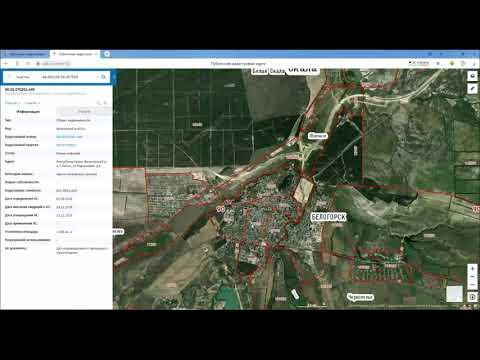Click the zoom-to-object icon beside plan links

point(99,103)
